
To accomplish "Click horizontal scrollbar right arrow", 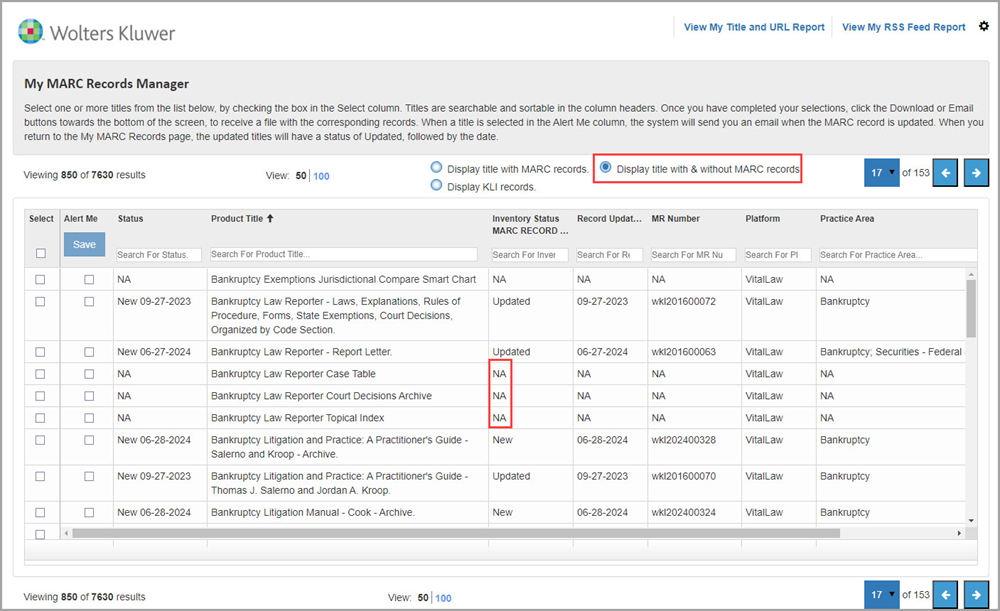I will pos(959,533).
